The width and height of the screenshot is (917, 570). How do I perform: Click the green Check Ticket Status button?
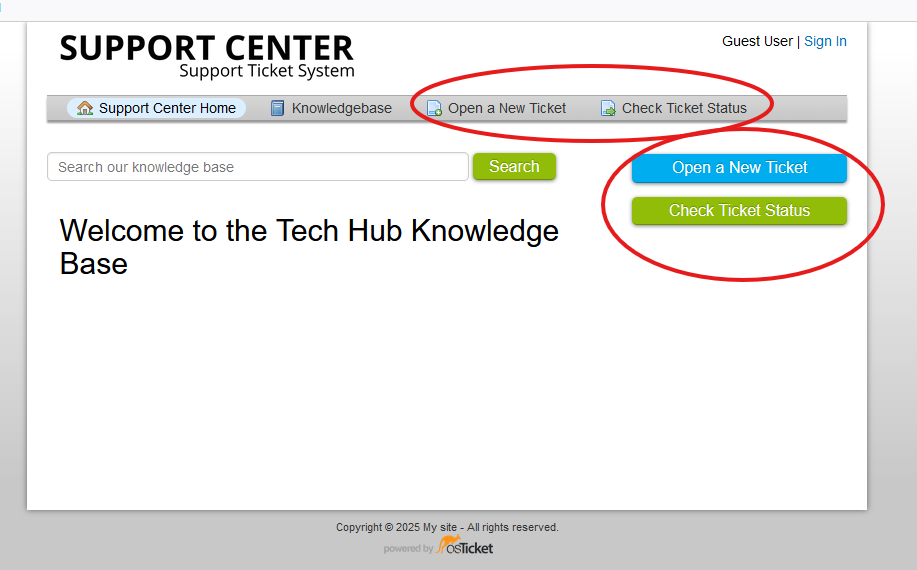739,211
